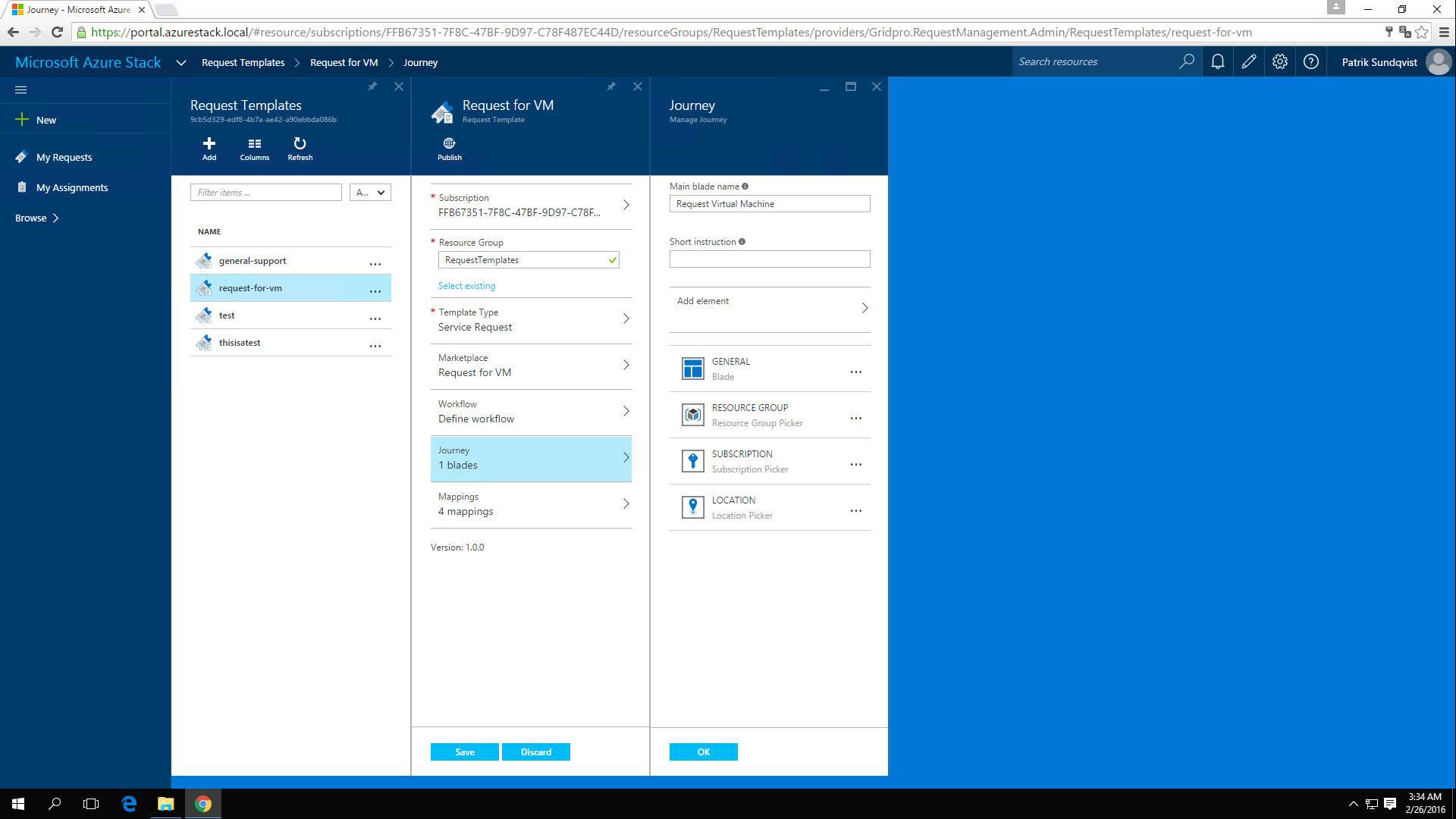Open ellipsis menu for GENERAL element
The width and height of the screenshot is (1456, 819).
point(856,372)
